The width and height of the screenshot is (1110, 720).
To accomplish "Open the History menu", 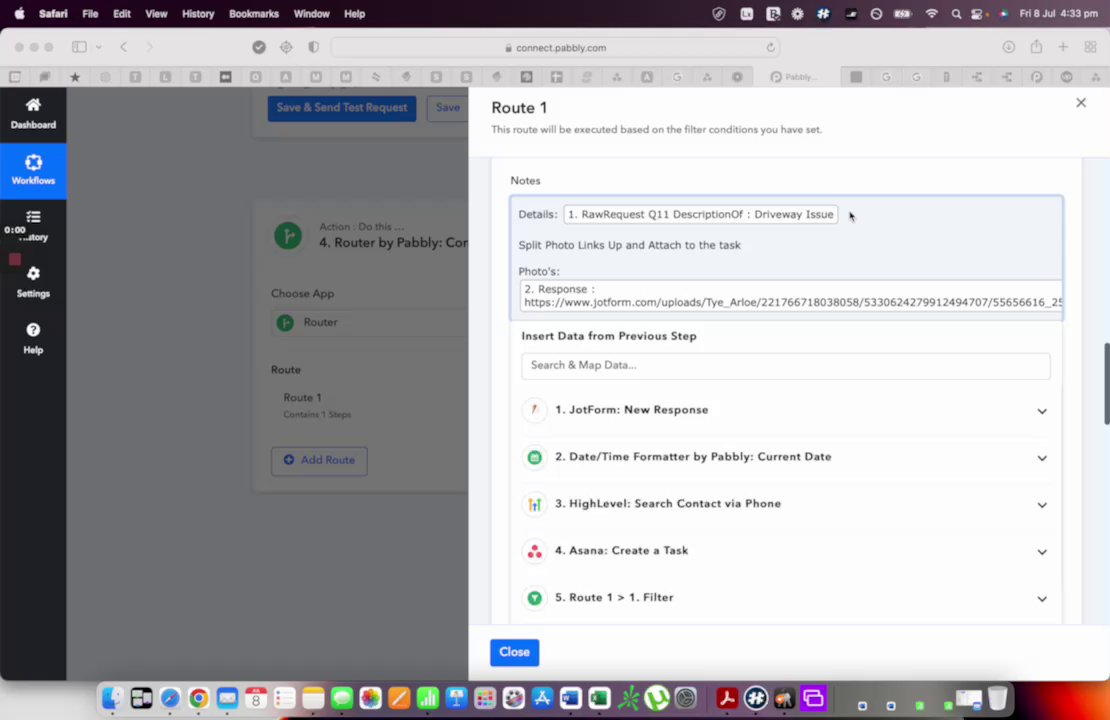I will tap(198, 13).
